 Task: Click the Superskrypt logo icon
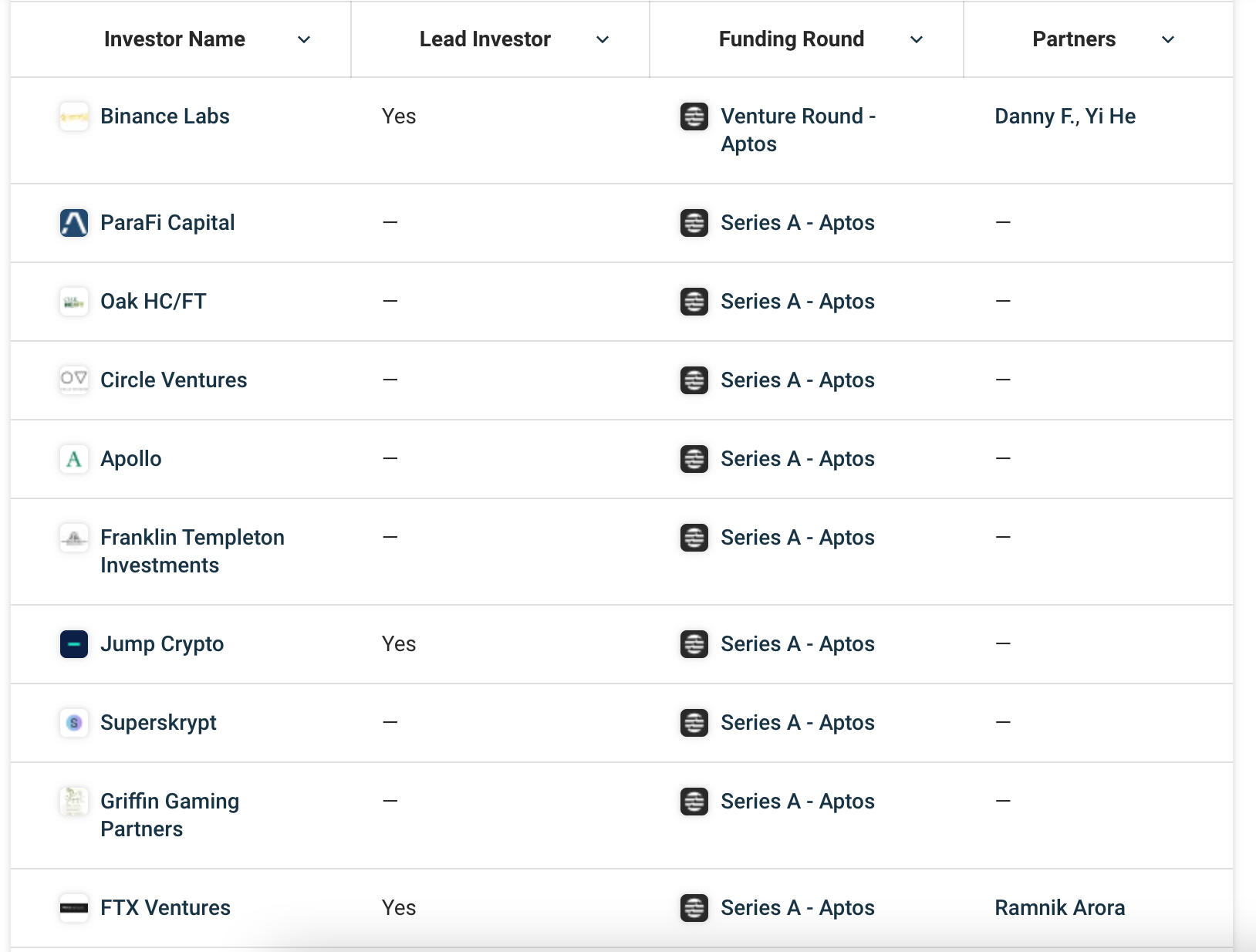coord(74,723)
